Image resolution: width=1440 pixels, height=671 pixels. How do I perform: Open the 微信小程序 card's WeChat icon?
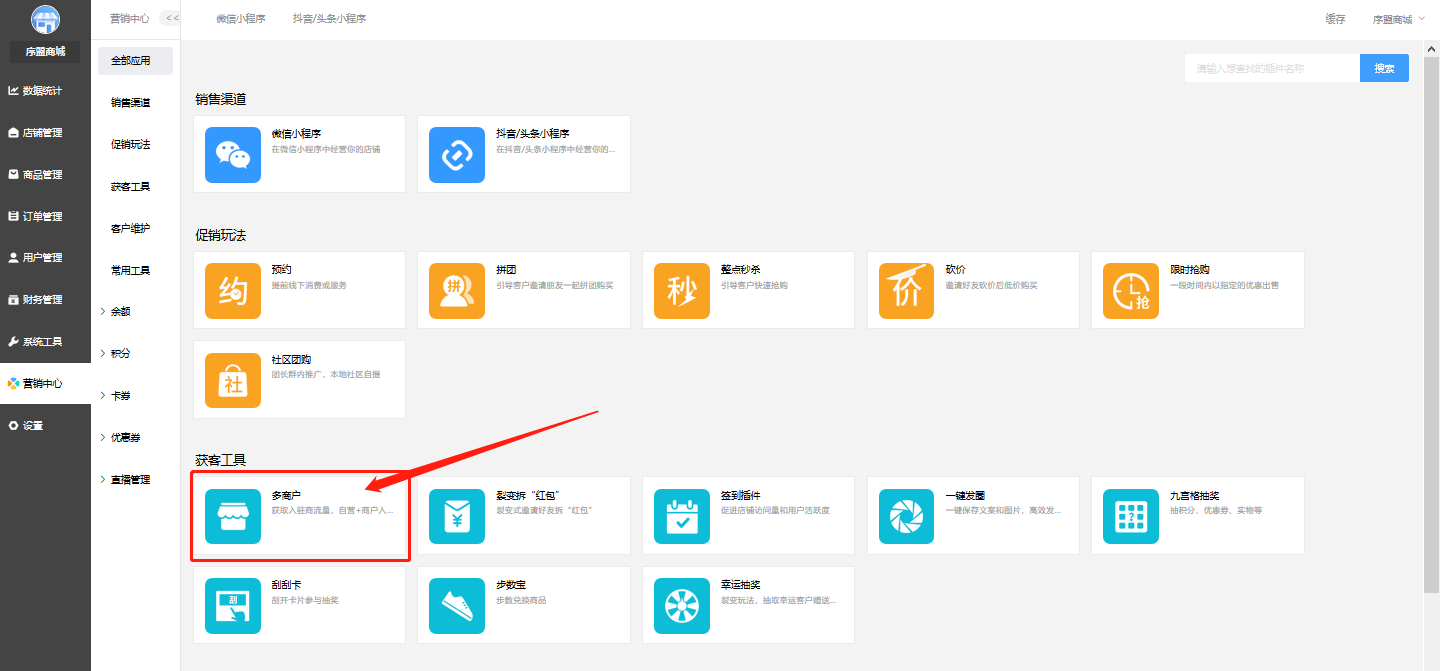click(233, 155)
